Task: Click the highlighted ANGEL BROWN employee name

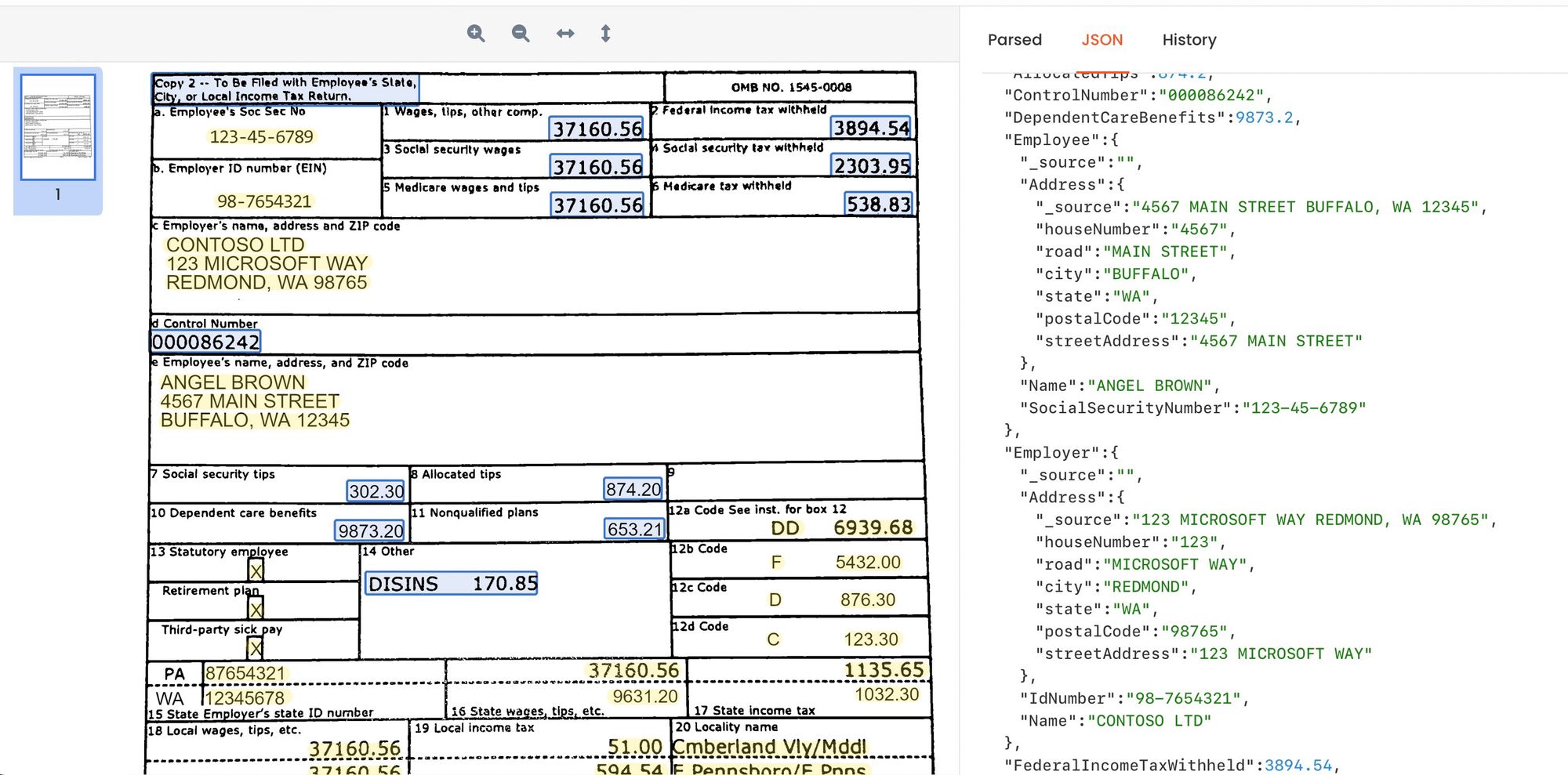Action: pos(232,382)
